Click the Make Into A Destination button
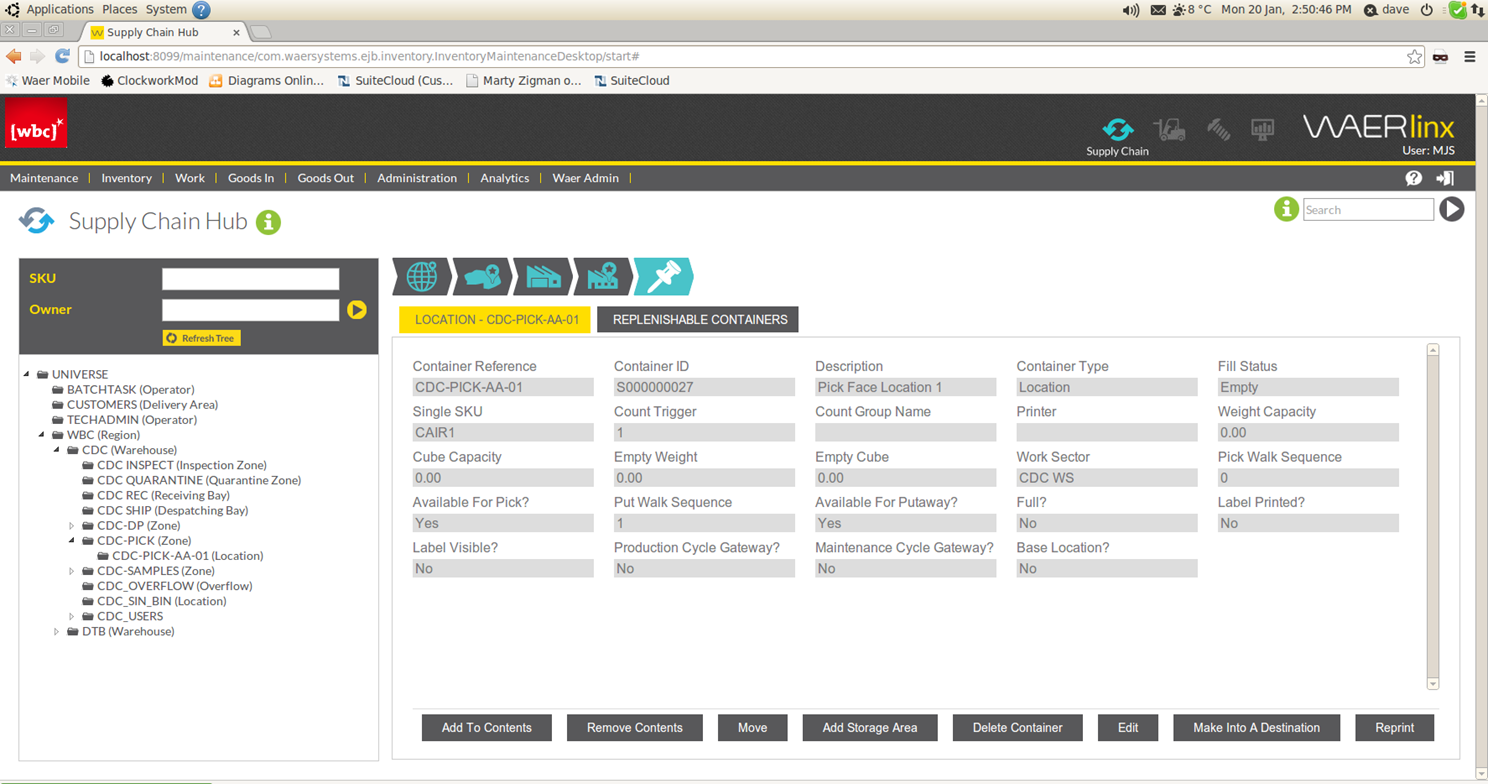 click(1256, 728)
